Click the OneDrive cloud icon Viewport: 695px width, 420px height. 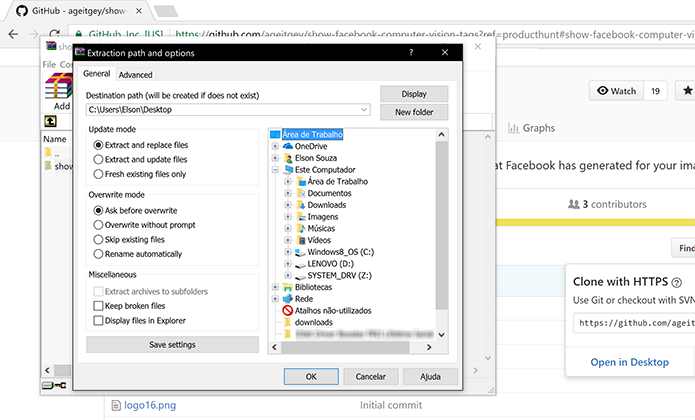click(288, 146)
